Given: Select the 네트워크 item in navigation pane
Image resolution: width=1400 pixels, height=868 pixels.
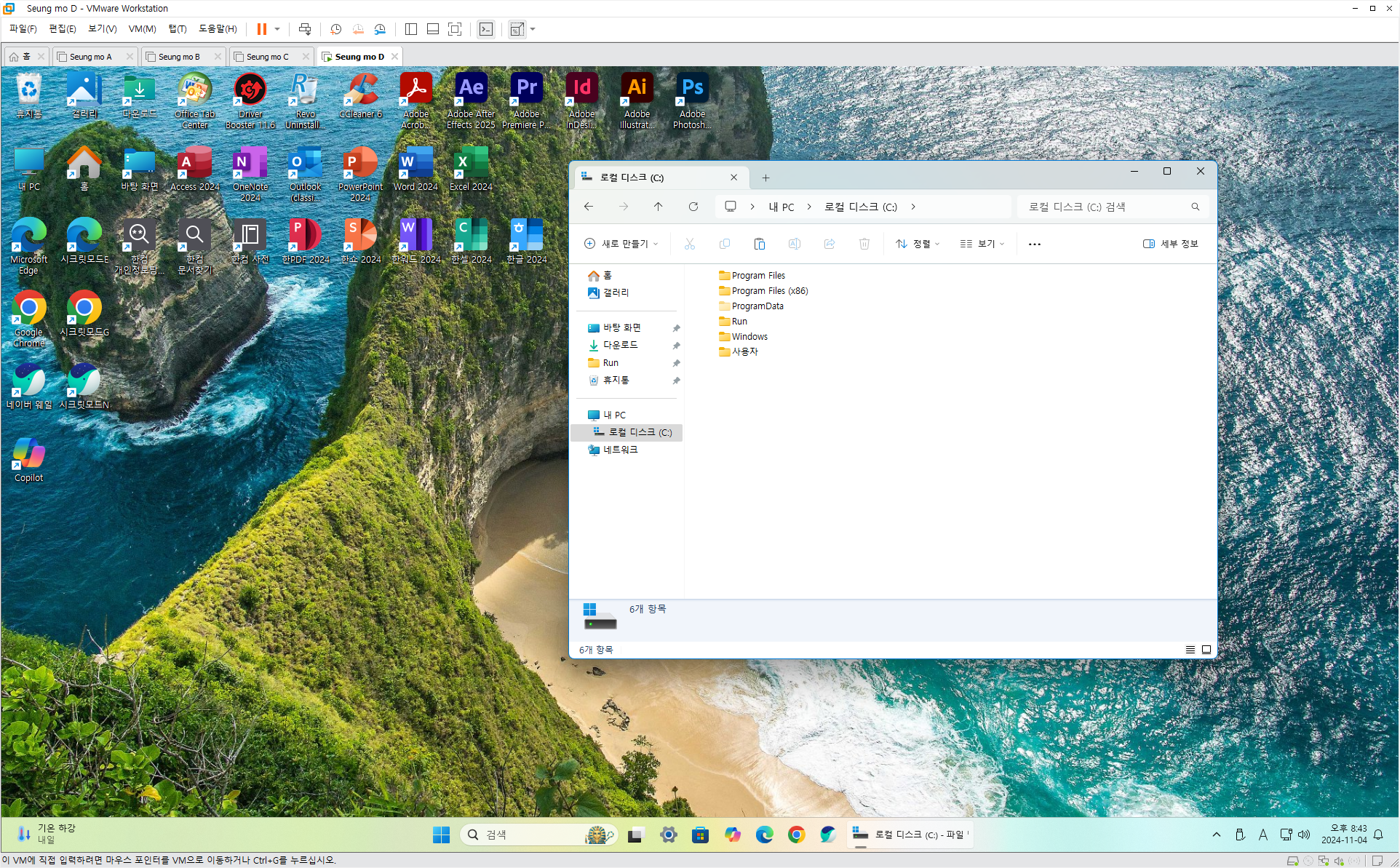Looking at the screenshot, I should point(620,450).
